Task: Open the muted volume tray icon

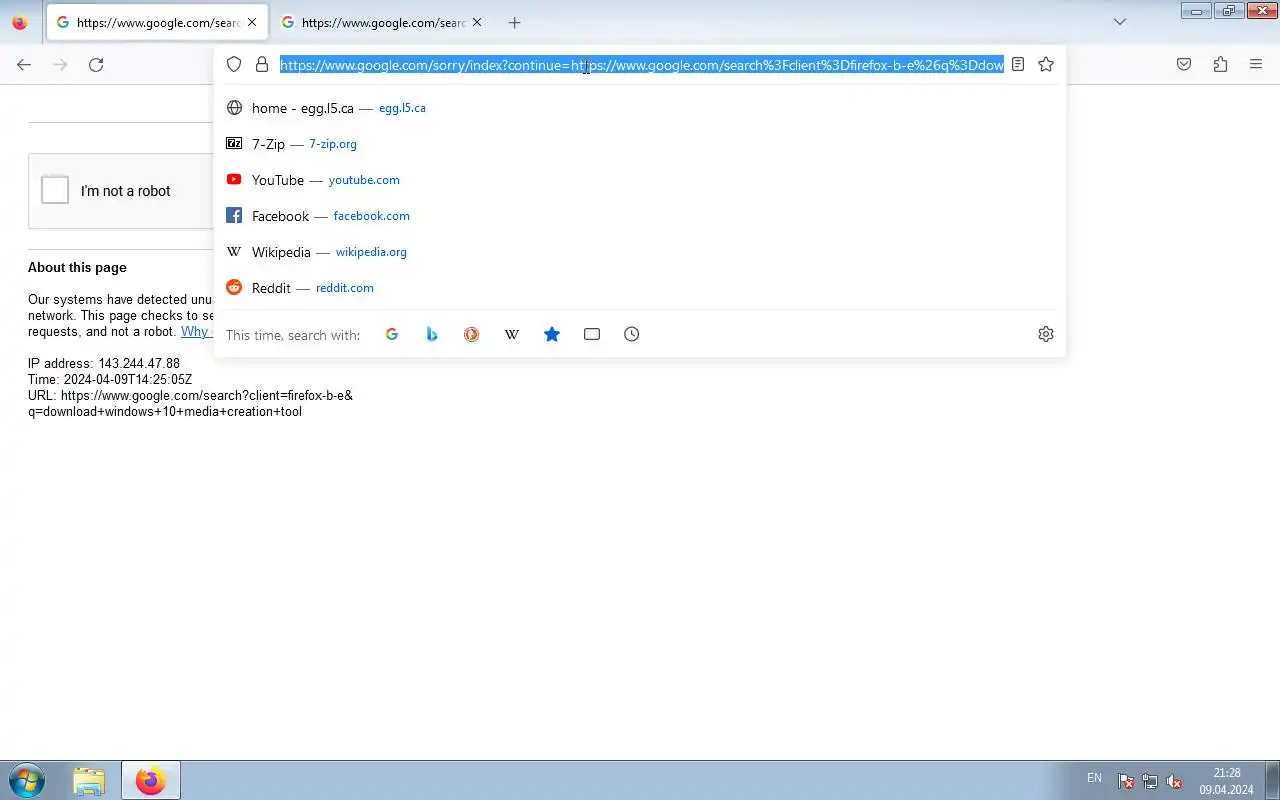Action: (x=1175, y=781)
